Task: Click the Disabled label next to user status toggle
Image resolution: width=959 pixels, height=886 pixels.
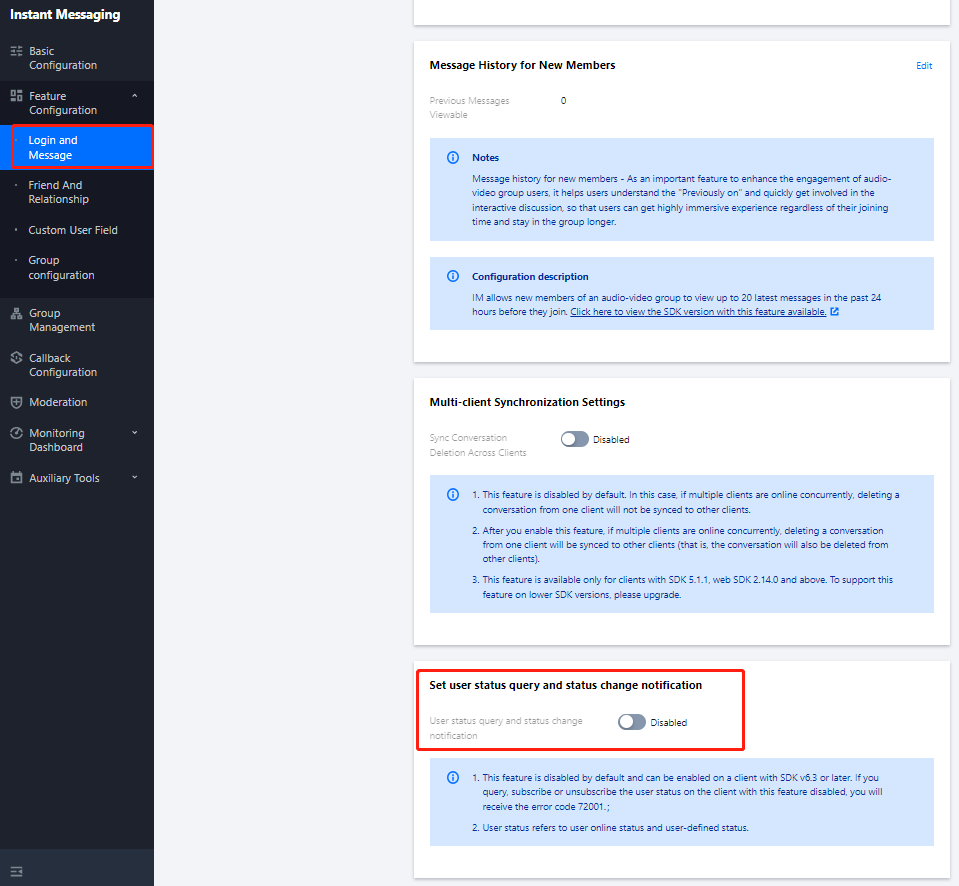Action: (x=668, y=723)
